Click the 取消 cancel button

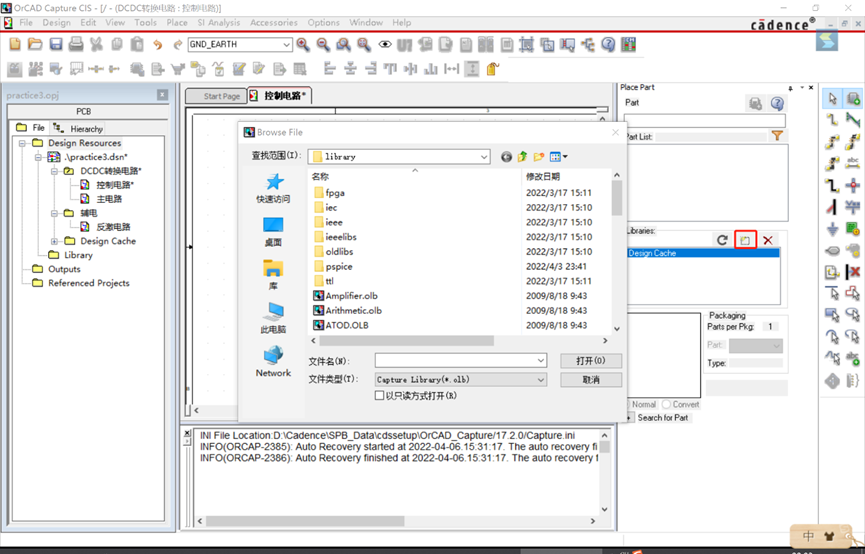coord(591,380)
